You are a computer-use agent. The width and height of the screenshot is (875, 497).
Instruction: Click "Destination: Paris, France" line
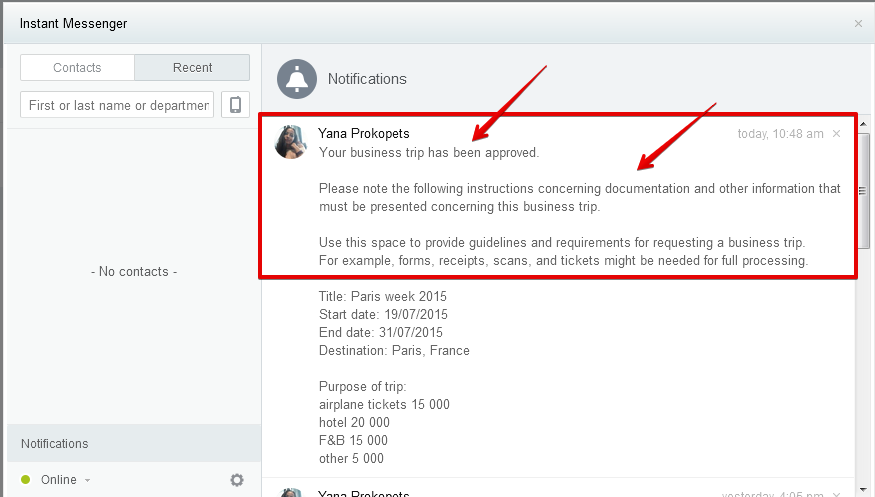[x=395, y=350]
